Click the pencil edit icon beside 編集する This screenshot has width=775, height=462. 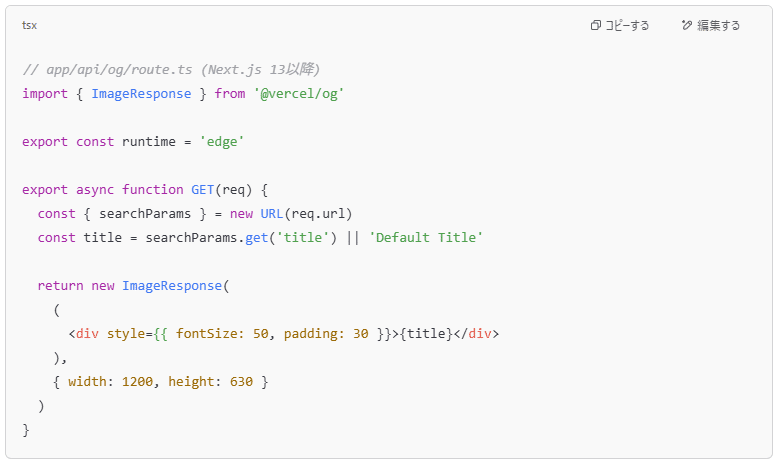(x=687, y=25)
